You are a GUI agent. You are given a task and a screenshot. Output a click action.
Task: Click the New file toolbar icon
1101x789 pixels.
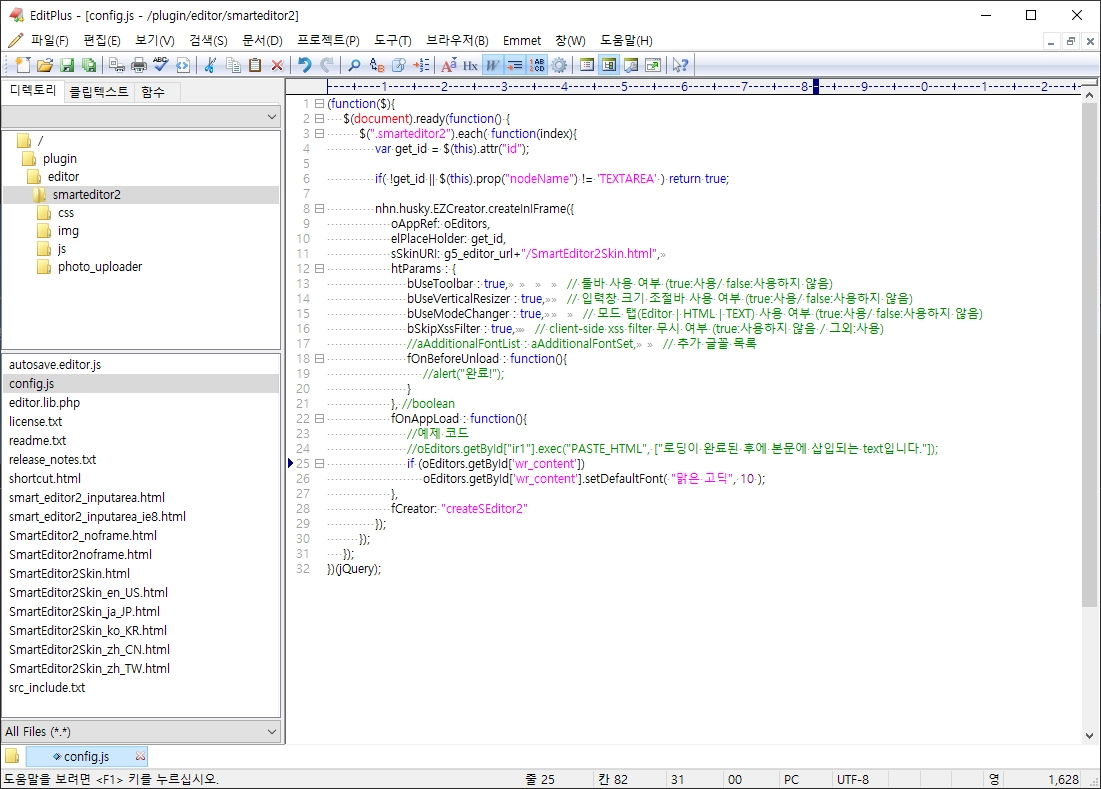(22, 65)
